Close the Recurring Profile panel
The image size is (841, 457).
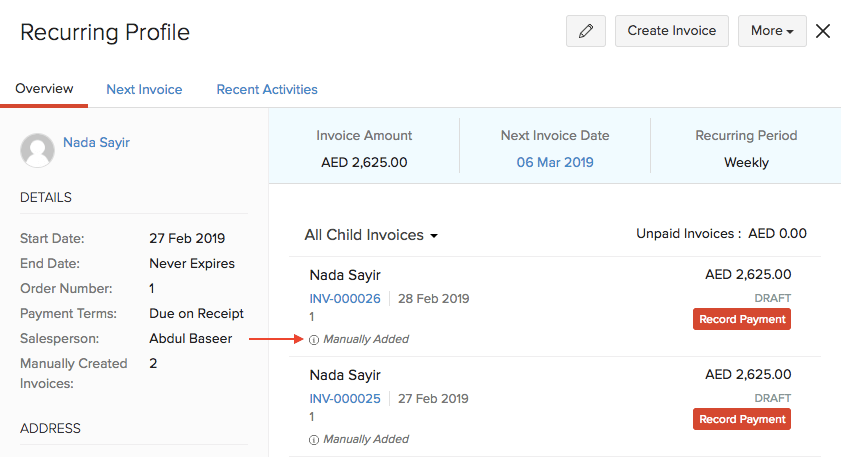tap(823, 31)
